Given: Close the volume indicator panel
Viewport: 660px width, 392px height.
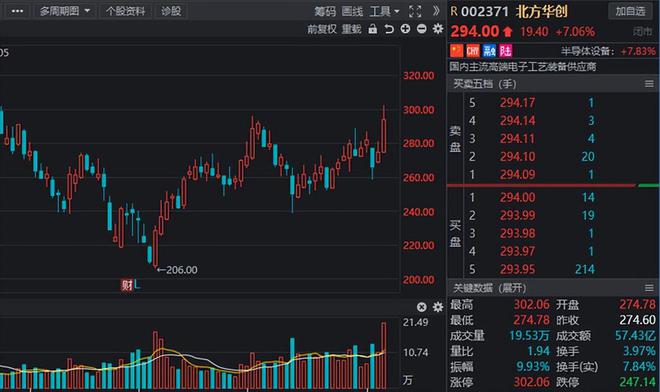Looking at the screenshot, I should point(421,307).
